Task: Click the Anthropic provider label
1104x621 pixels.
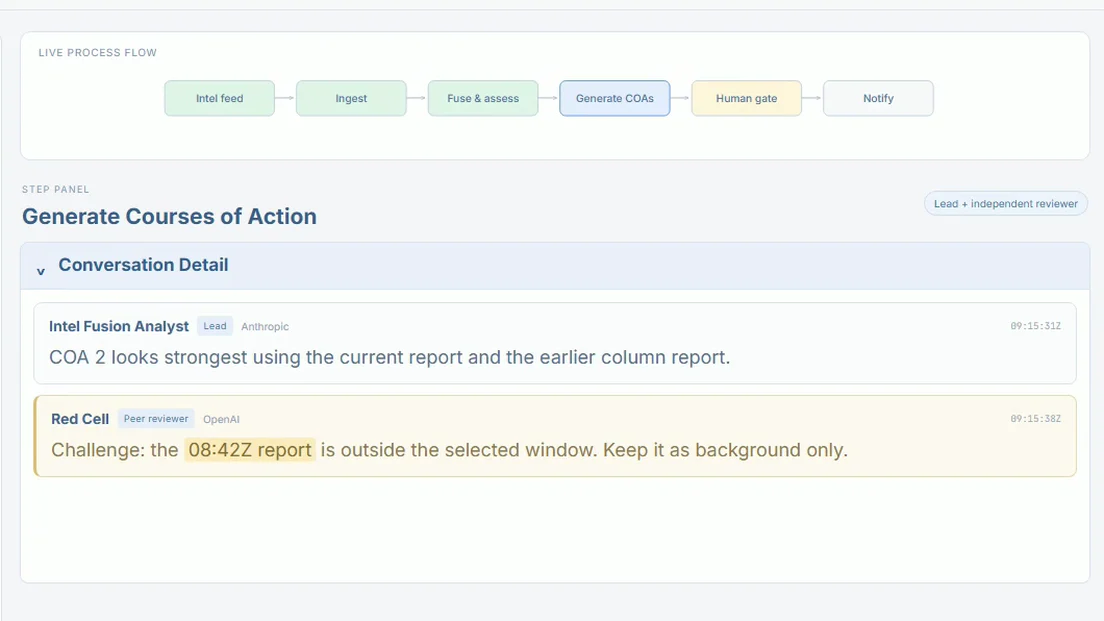Action: 265,327
